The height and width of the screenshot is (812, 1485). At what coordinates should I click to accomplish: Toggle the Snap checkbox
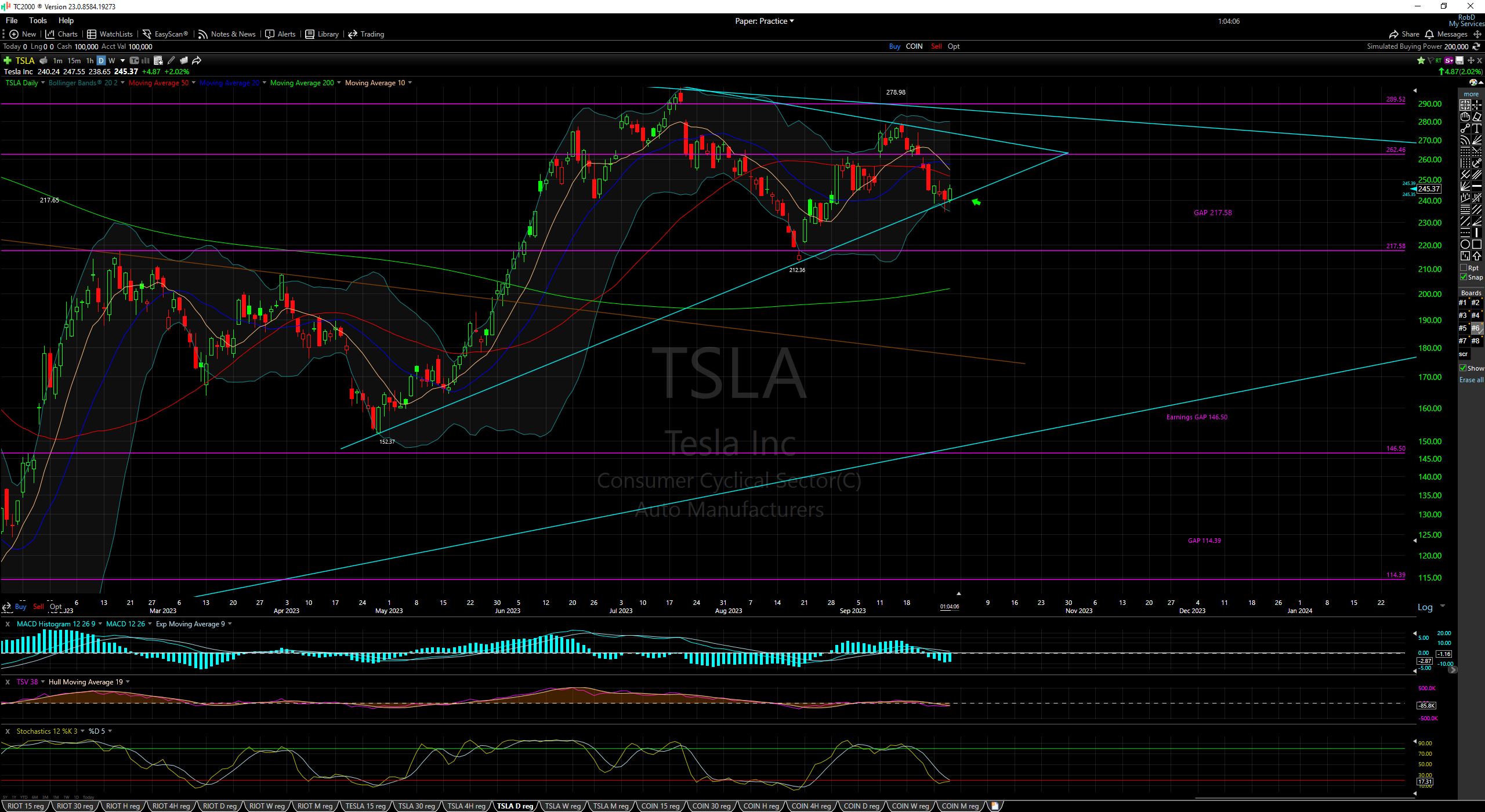pyautogui.click(x=1464, y=277)
